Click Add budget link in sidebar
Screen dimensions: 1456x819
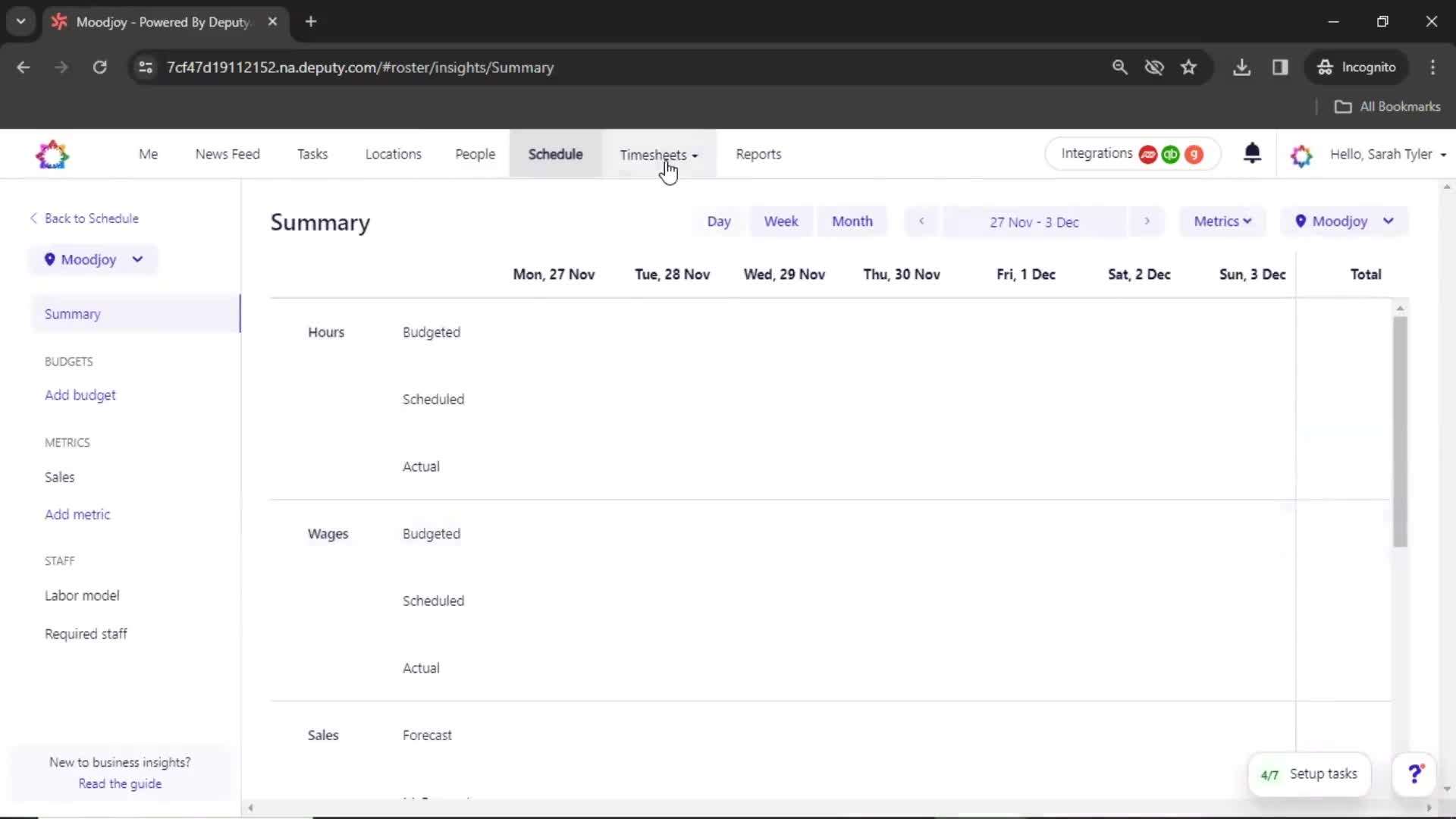click(80, 394)
